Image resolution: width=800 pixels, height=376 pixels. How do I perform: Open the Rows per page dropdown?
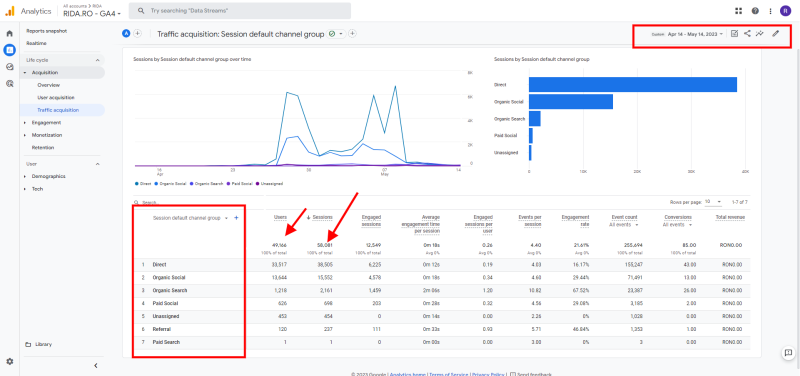click(x=713, y=202)
